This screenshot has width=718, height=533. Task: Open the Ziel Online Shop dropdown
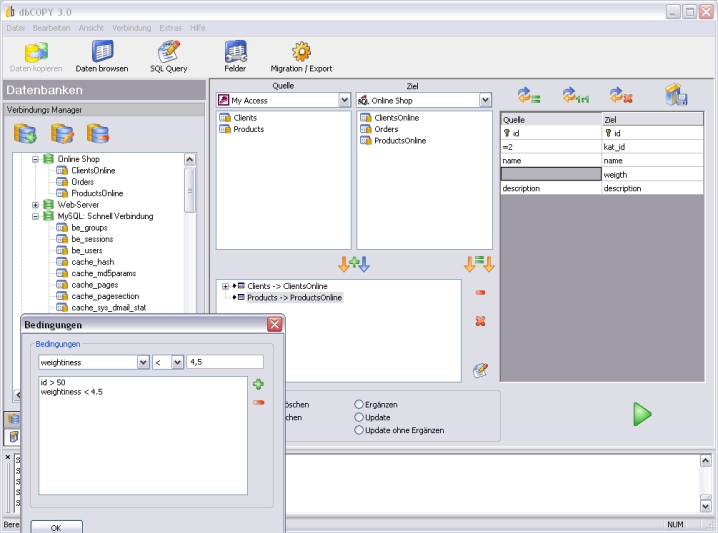tap(485, 101)
